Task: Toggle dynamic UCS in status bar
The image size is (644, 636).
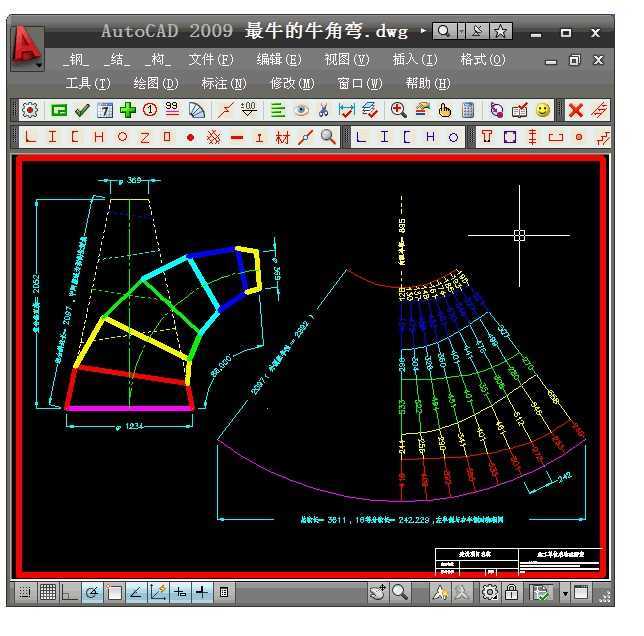Action: (158, 592)
